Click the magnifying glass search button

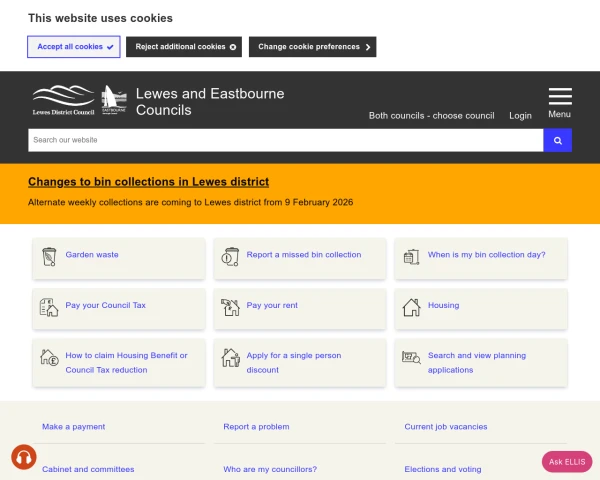[x=557, y=141]
